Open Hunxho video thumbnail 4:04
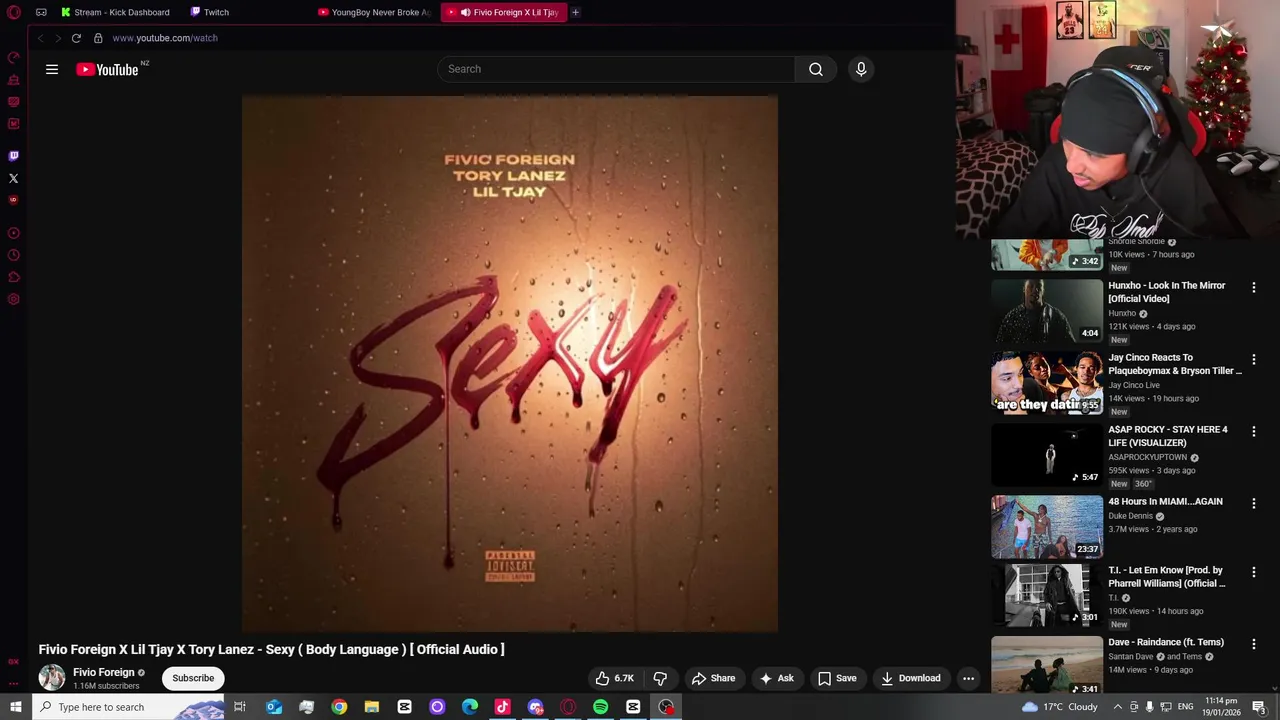Screen dimensions: 1280x720 [x=1047, y=311]
